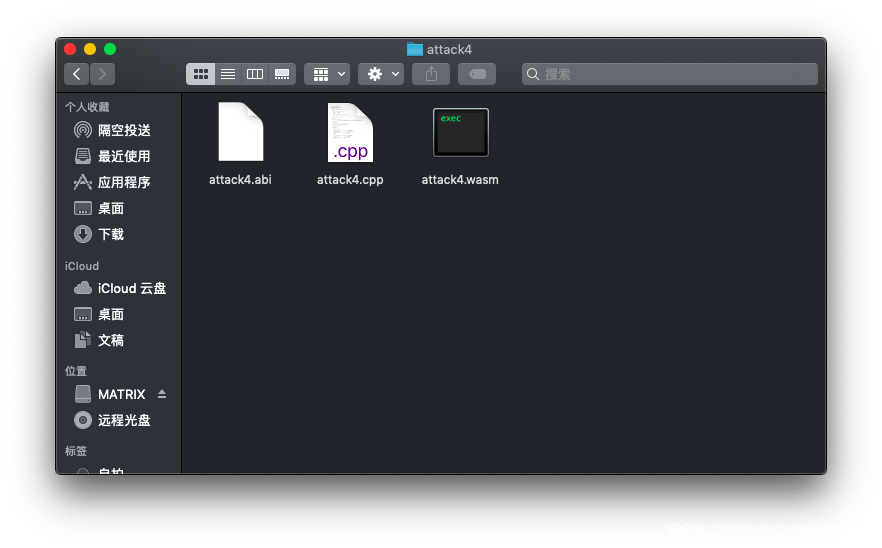Viewport: 882px width, 548px height.
Task: Select the attack4.cpp file icon
Action: click(x=350, y=132)
